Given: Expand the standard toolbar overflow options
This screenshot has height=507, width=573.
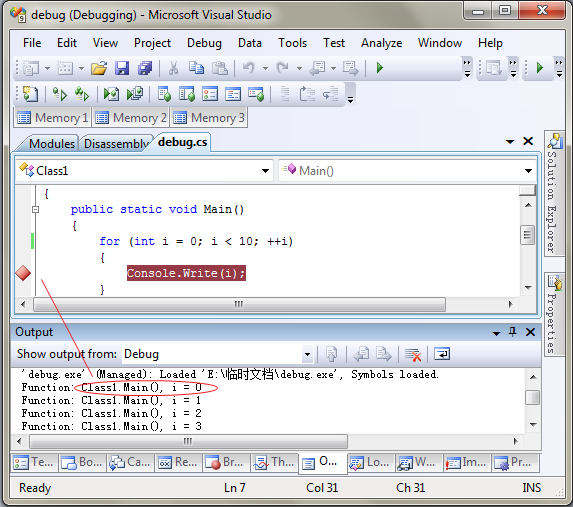Looking at the screenshot, I should (x=467, y=68).
